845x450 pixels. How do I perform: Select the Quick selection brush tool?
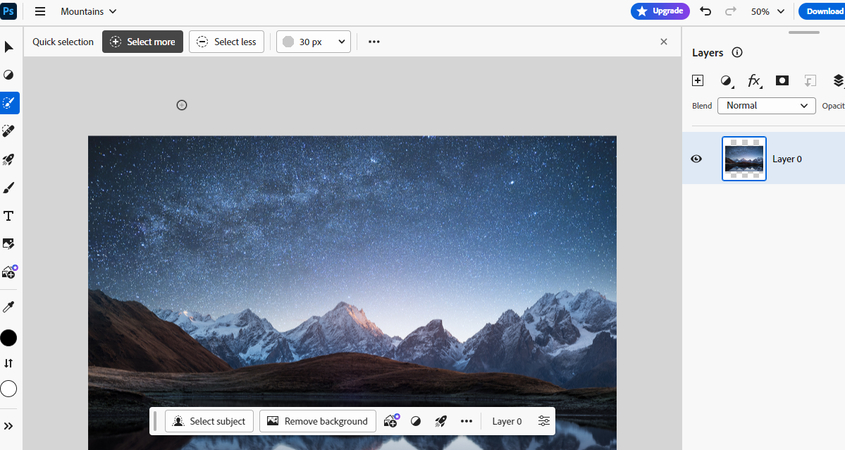click(x=9, y=103)
